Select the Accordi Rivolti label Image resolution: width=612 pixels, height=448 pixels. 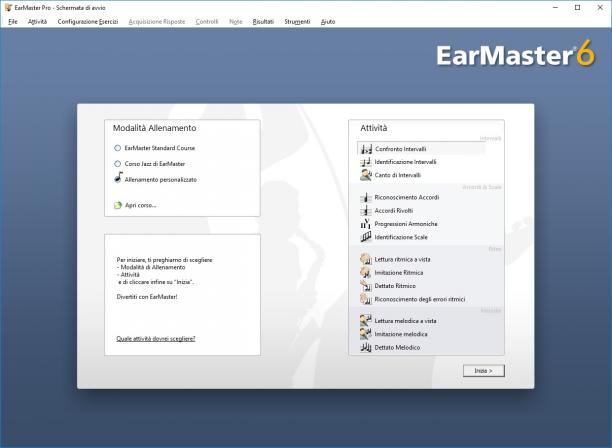coord(394,211)
